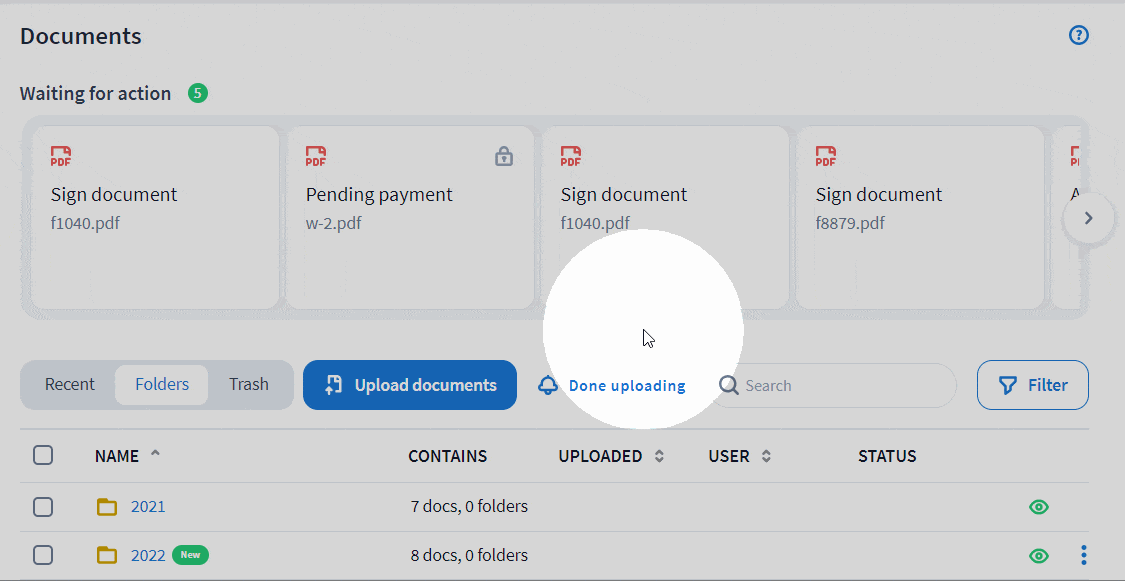Check the box for the 2022 folder

(43, 555)
